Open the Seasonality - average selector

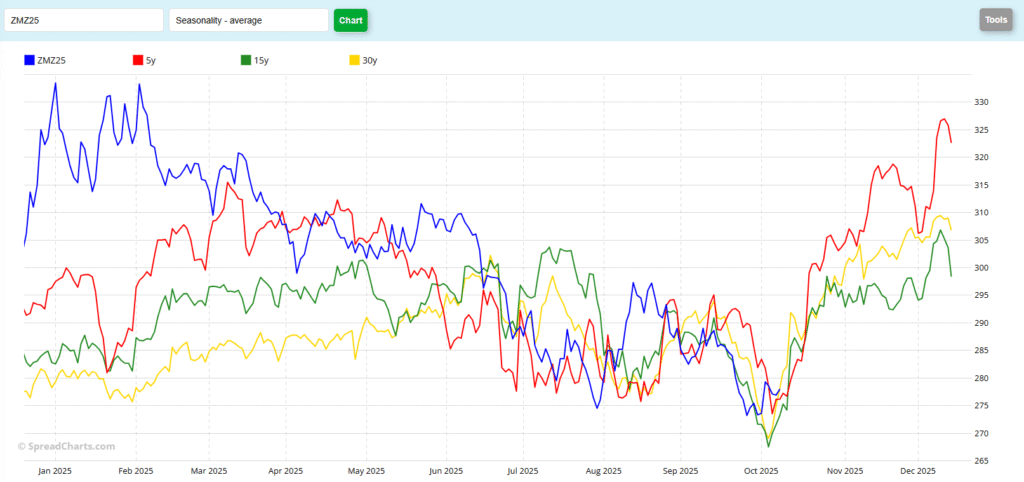tap(249, 20)
